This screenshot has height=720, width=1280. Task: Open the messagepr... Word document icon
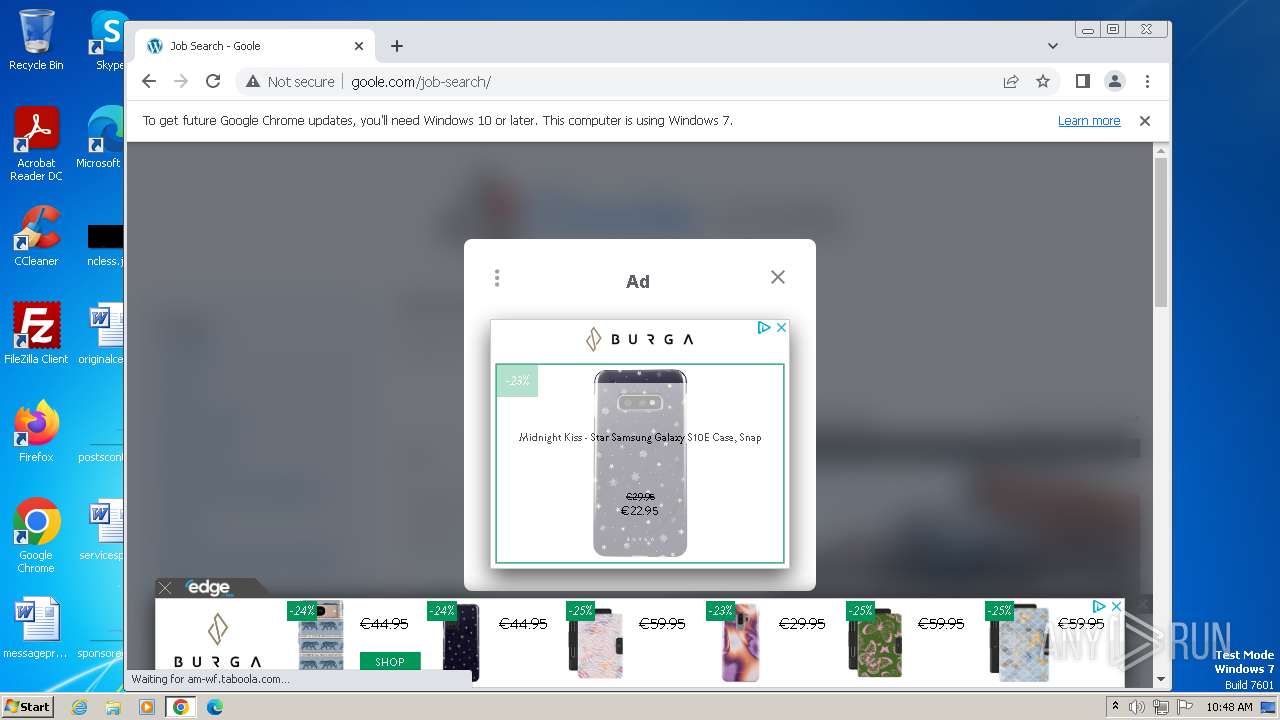tap(36, 628)
